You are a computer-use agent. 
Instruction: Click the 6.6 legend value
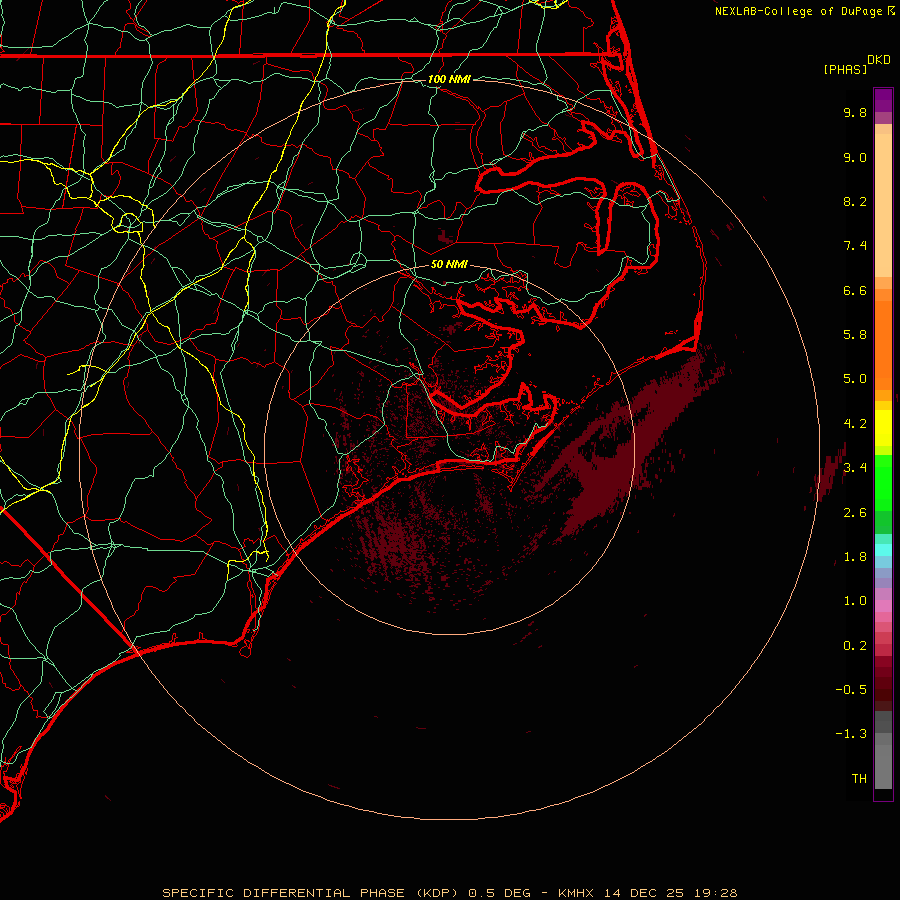click(x=855, y=290)
